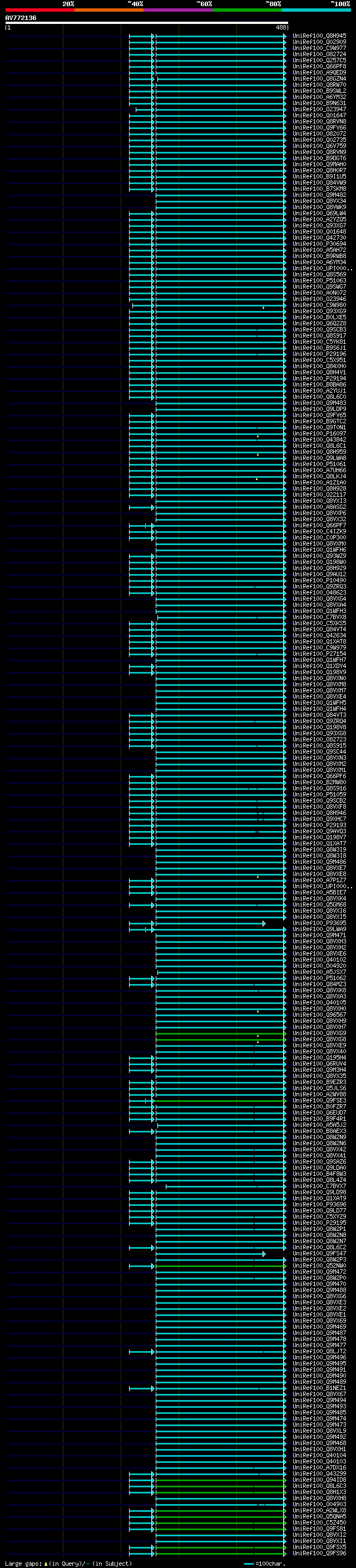Click the AV772136 query name
The height and width of the screenshot is (1568, 356).
pos(21,18)
